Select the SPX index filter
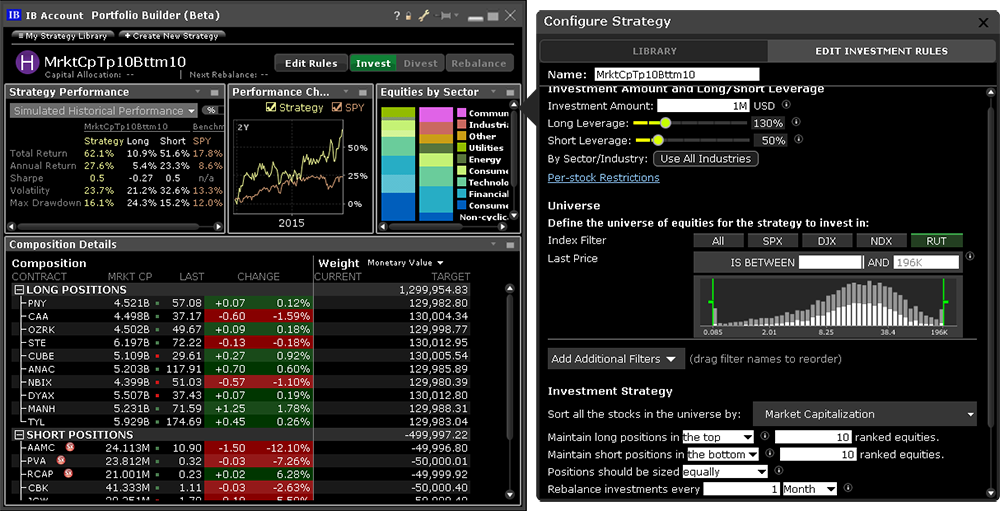 (772, 241)
